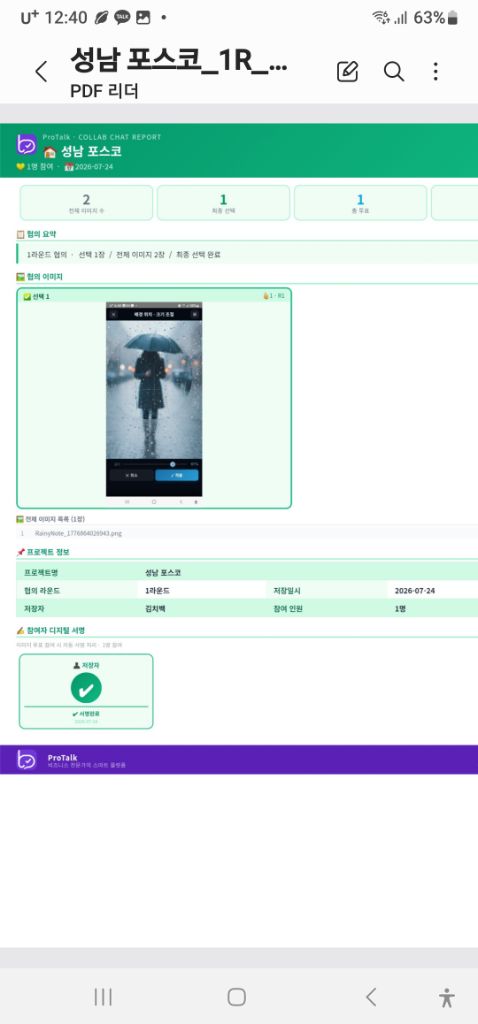Tap the saved date 2026-07-24 table cell
The image size is (478, 1024).
(415, 590)
